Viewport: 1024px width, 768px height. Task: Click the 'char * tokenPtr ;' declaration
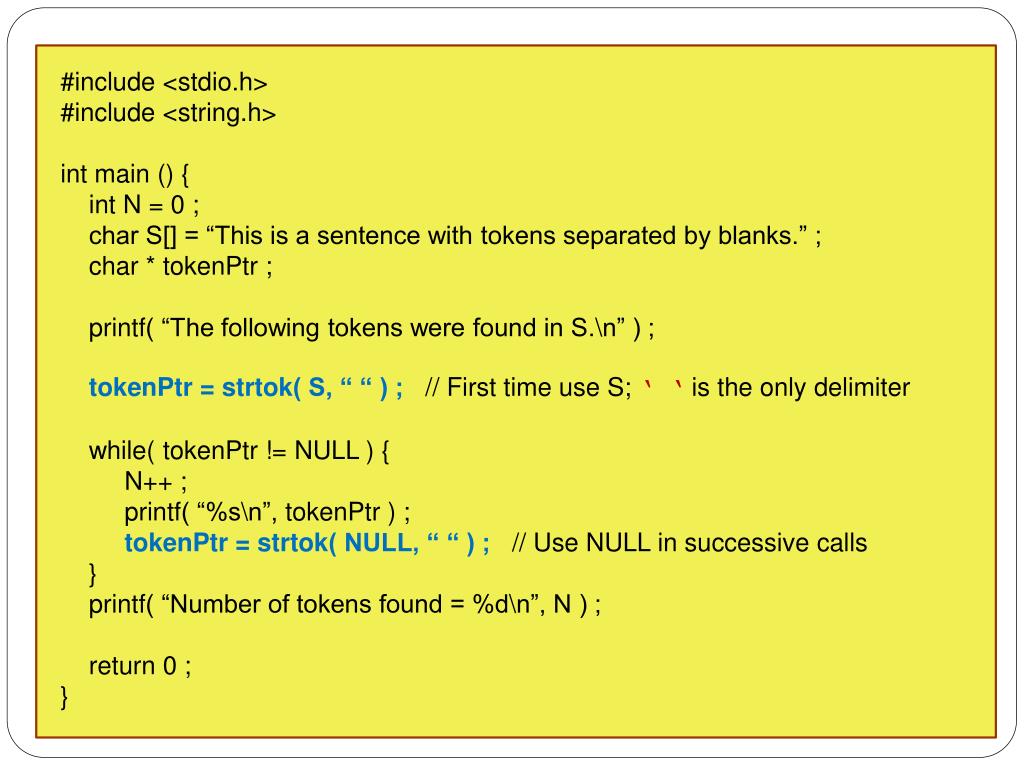[181, 266]
